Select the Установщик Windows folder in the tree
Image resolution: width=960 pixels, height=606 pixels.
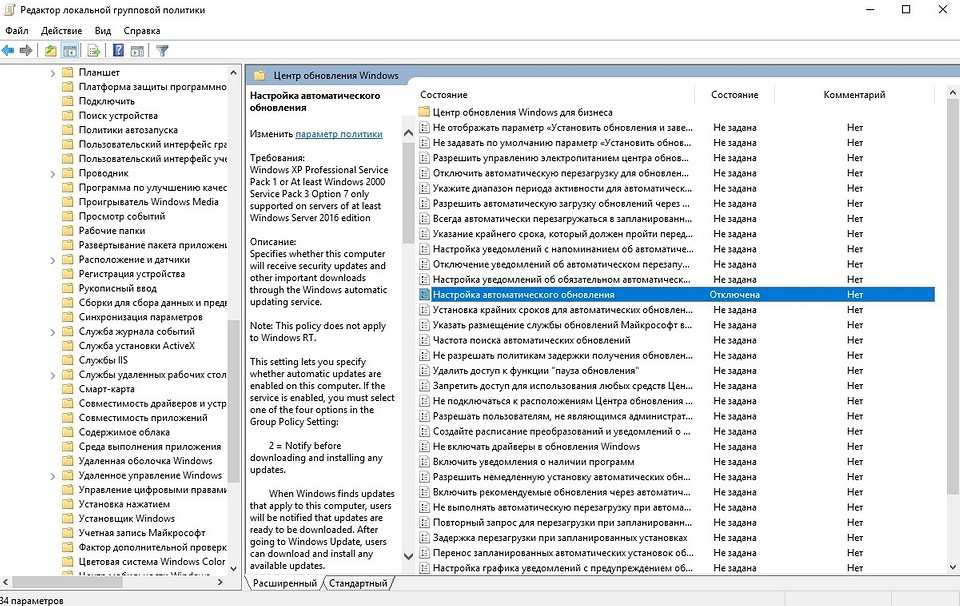click(127, 519)
